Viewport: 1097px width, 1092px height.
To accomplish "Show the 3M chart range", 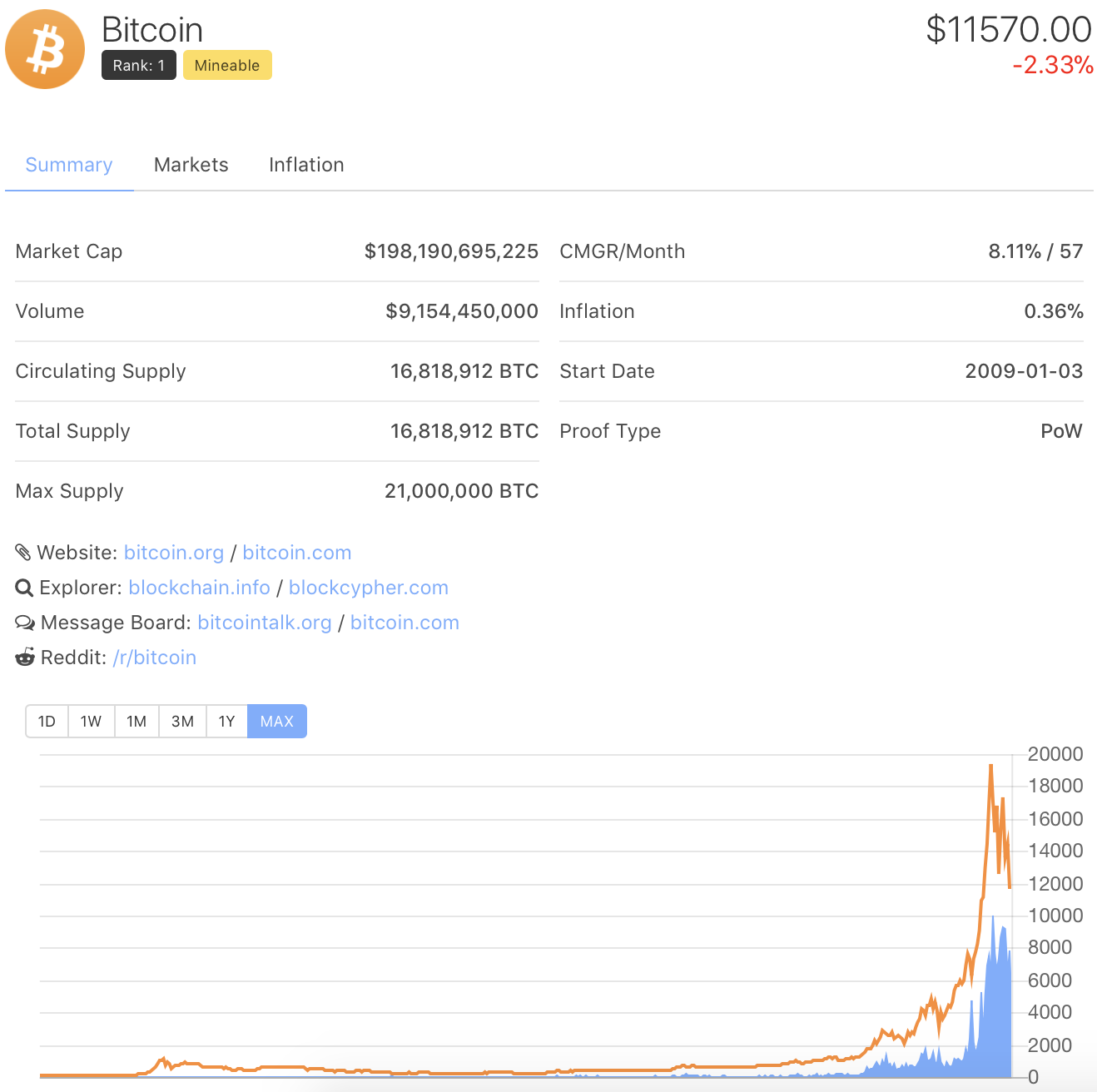I will tap(182, 721).
